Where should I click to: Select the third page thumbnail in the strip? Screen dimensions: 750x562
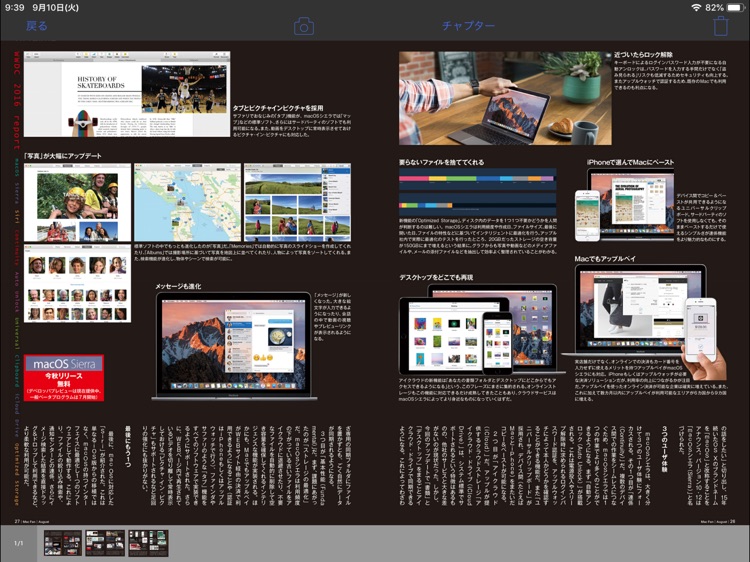coord(148,543)
